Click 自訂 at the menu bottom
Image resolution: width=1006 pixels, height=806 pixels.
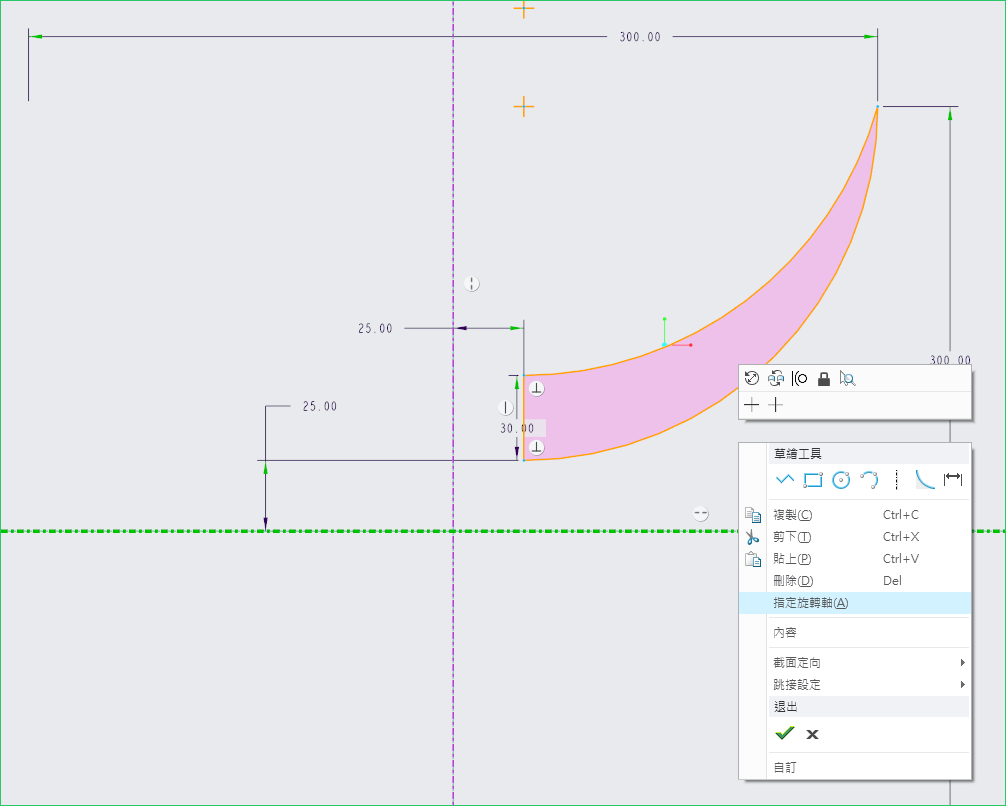pos(785,768)
